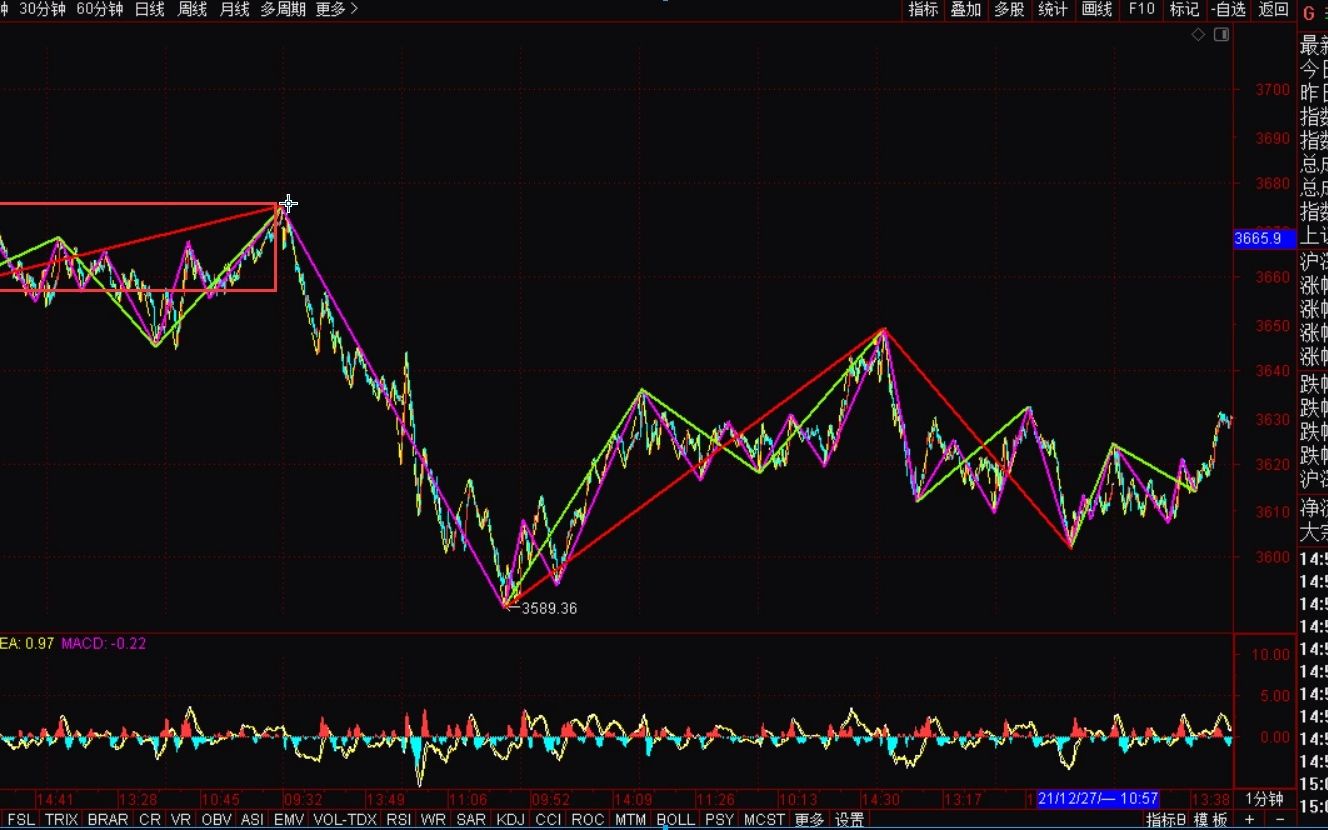Open the 更多 indicators list at bottom
This screenshot has height=830, width=1328.
coord(810,820)
